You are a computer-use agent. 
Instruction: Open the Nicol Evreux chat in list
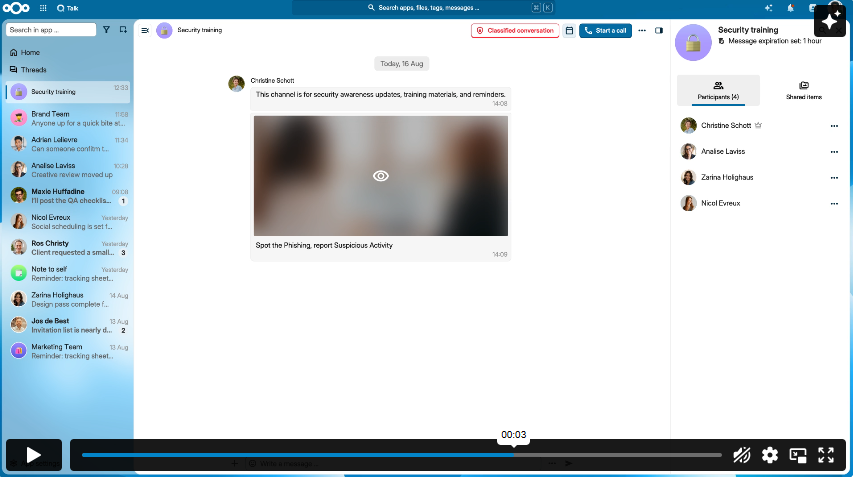[x=68, y=221]
